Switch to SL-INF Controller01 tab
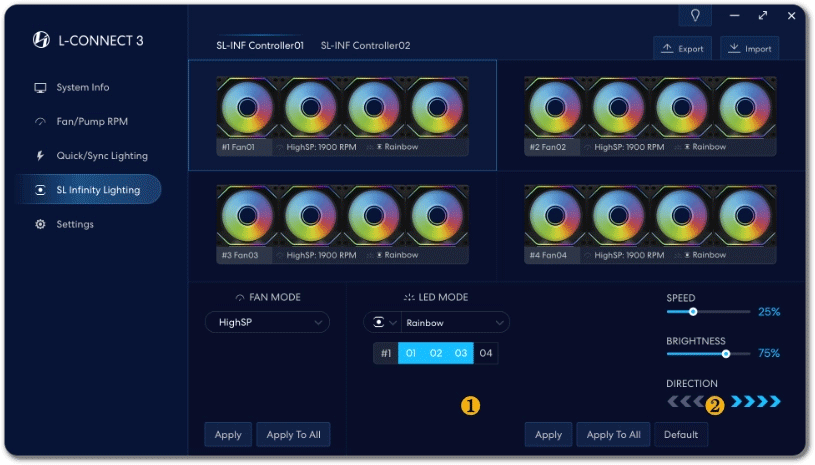This screenshot has width=815, height=465. coord(260,46)
